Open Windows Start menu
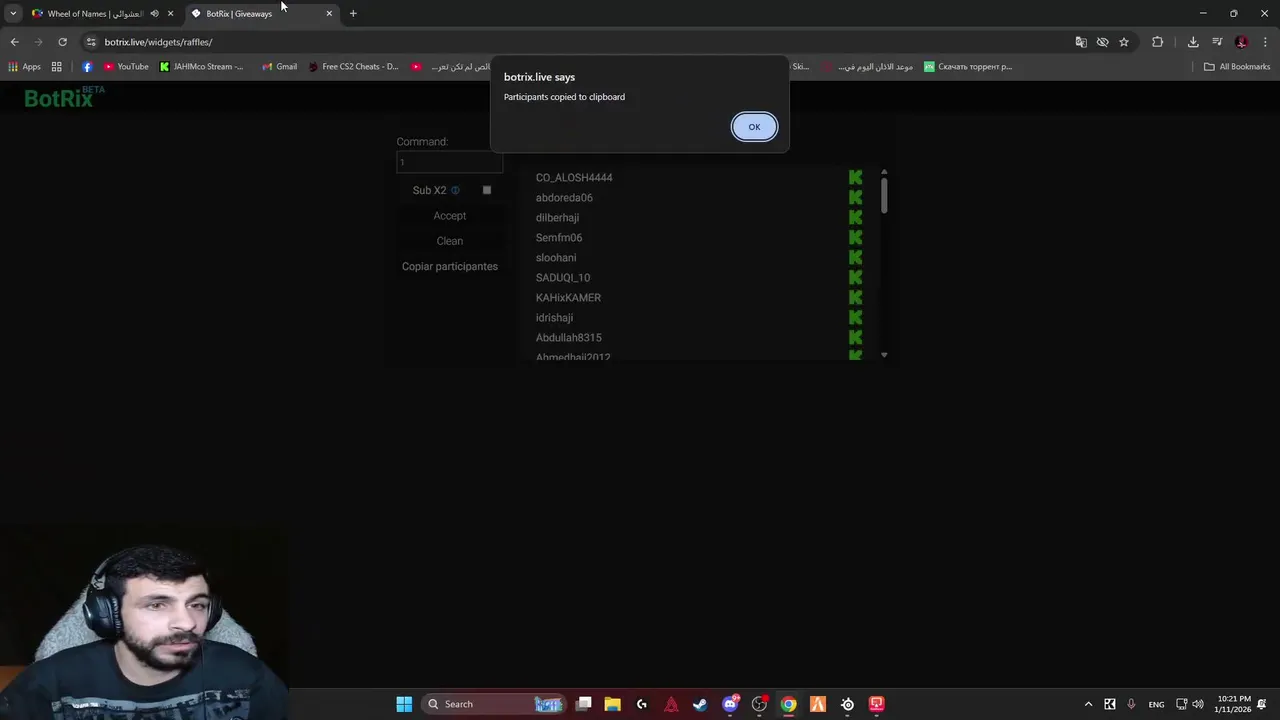This screenshot has height=720, width=1280. 404,704
